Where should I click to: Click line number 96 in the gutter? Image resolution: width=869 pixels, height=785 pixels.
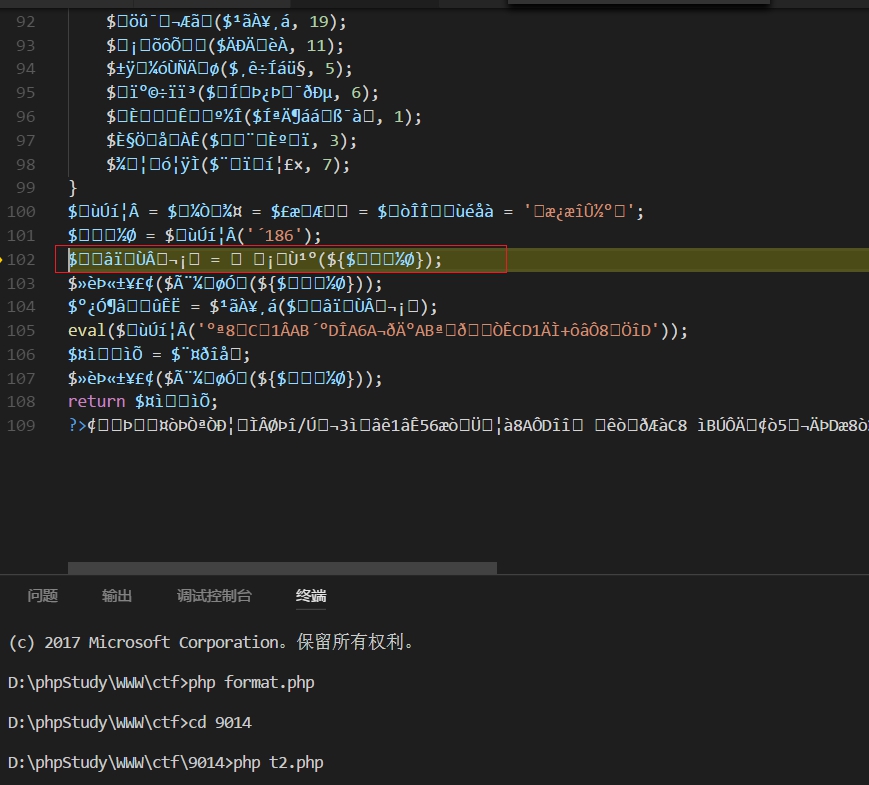coord(25,117)
